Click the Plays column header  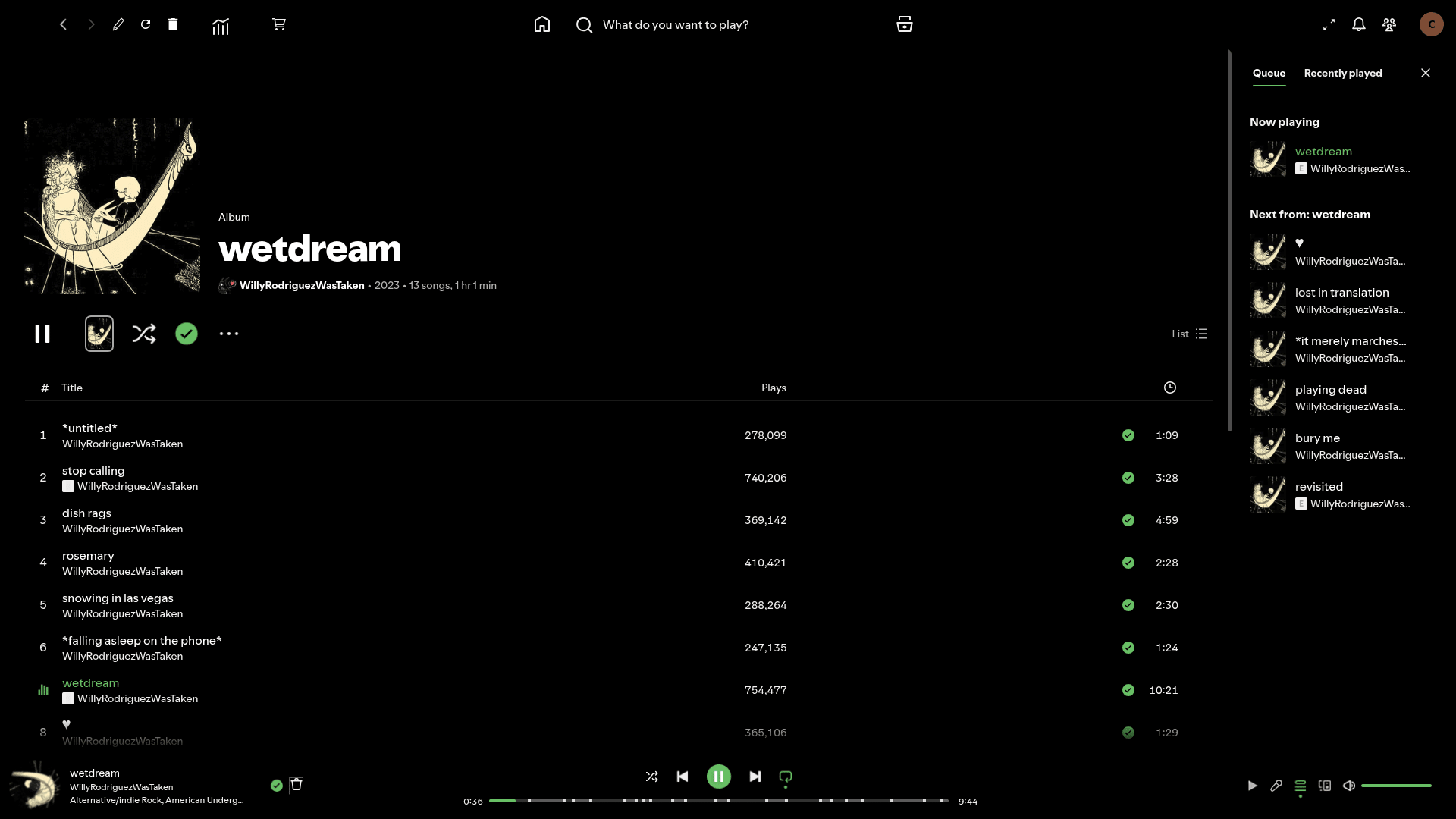point(773,388)
